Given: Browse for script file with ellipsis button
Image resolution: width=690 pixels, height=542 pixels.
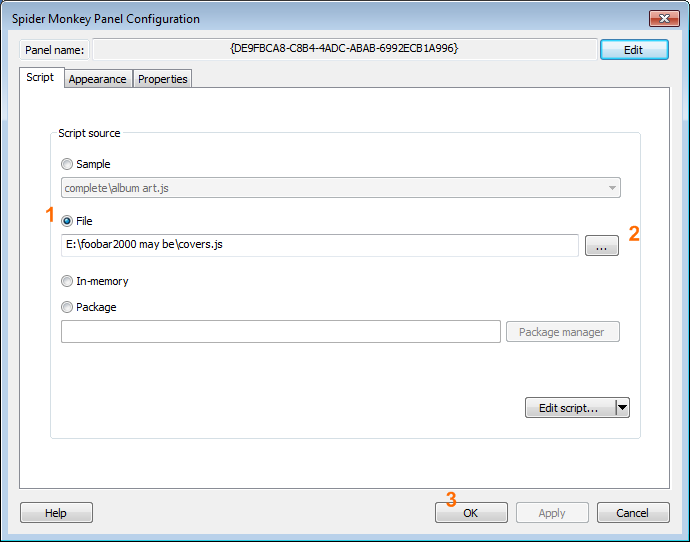Looking at the screenshot, I should pos(601,246).
